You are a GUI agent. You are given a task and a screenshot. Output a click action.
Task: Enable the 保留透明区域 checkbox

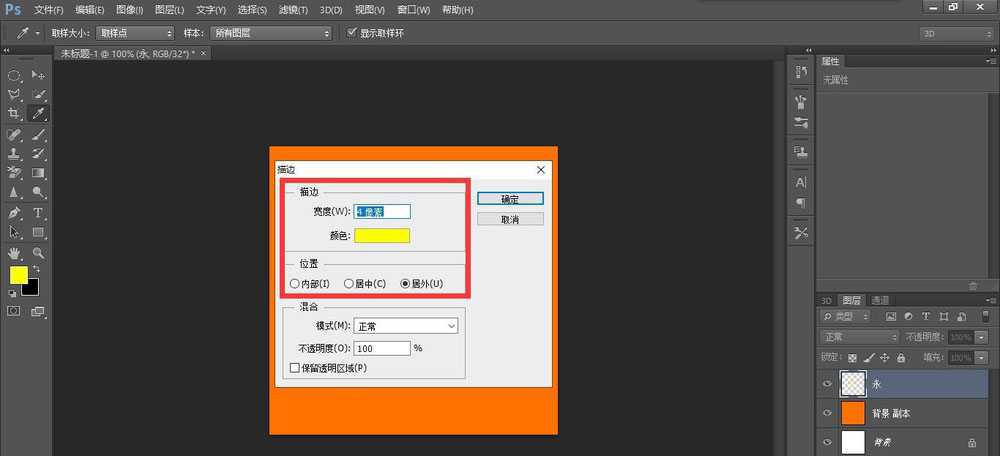[x=294, y=368]
